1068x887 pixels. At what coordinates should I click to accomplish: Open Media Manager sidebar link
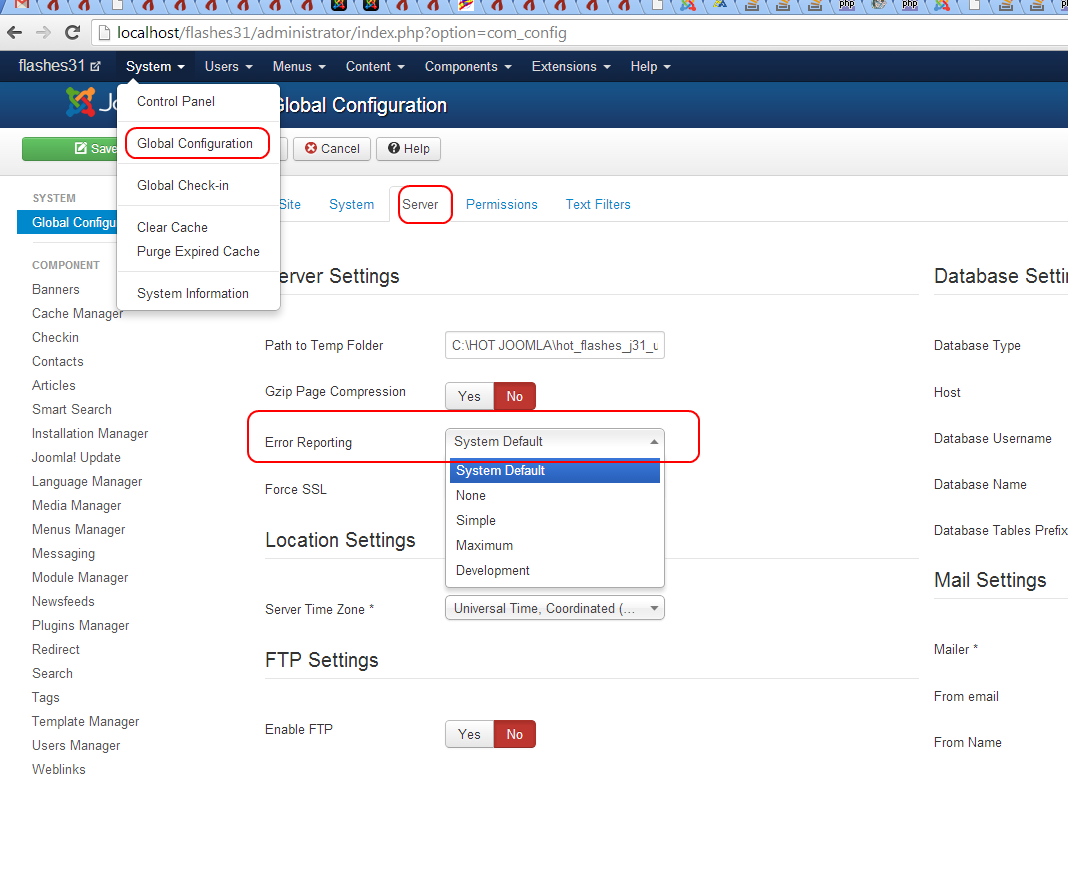tap(76, 505)
